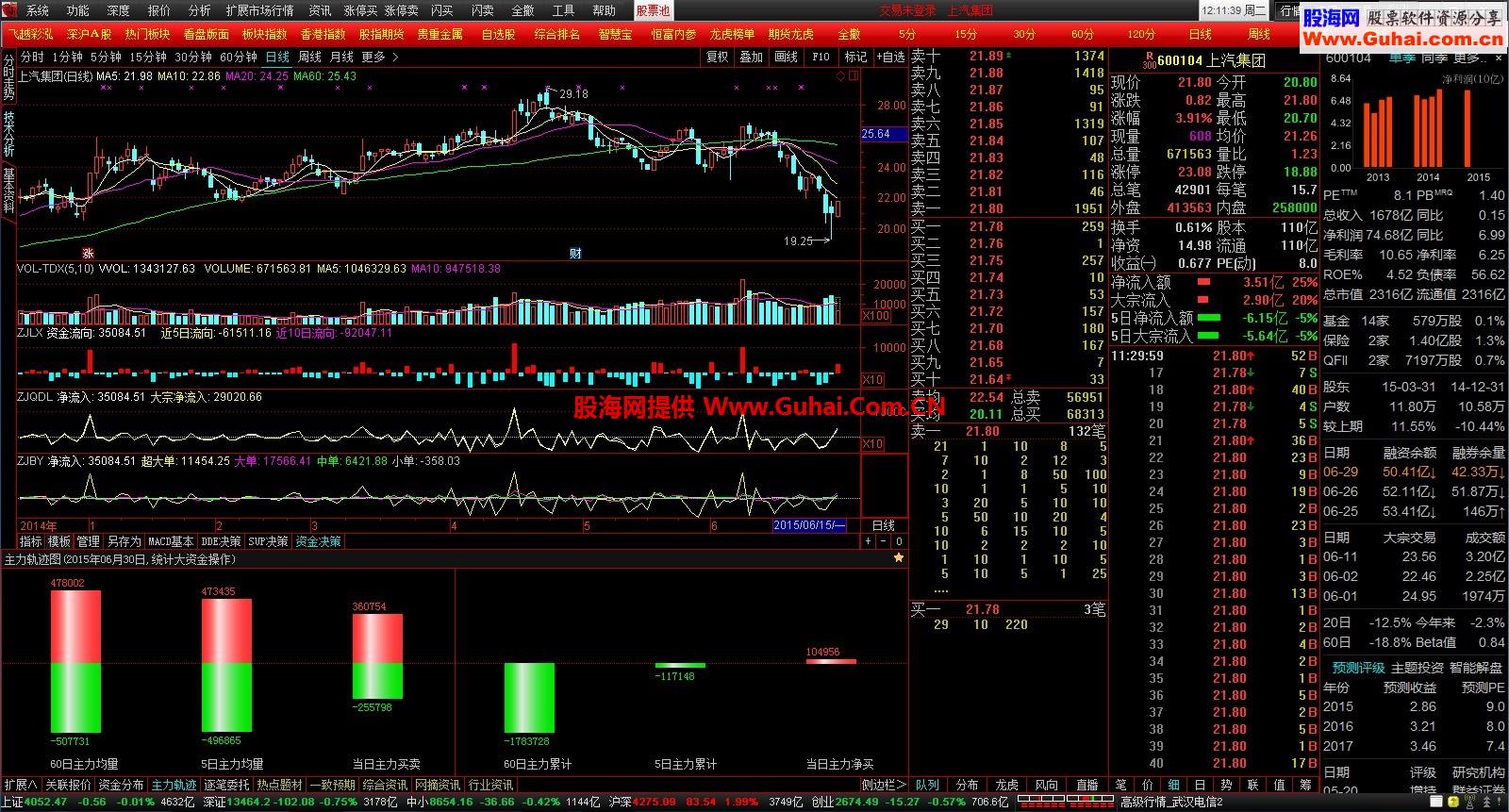Click the 复权 button above the chart
Screen dimensions: 1509x812
[718, 57]
